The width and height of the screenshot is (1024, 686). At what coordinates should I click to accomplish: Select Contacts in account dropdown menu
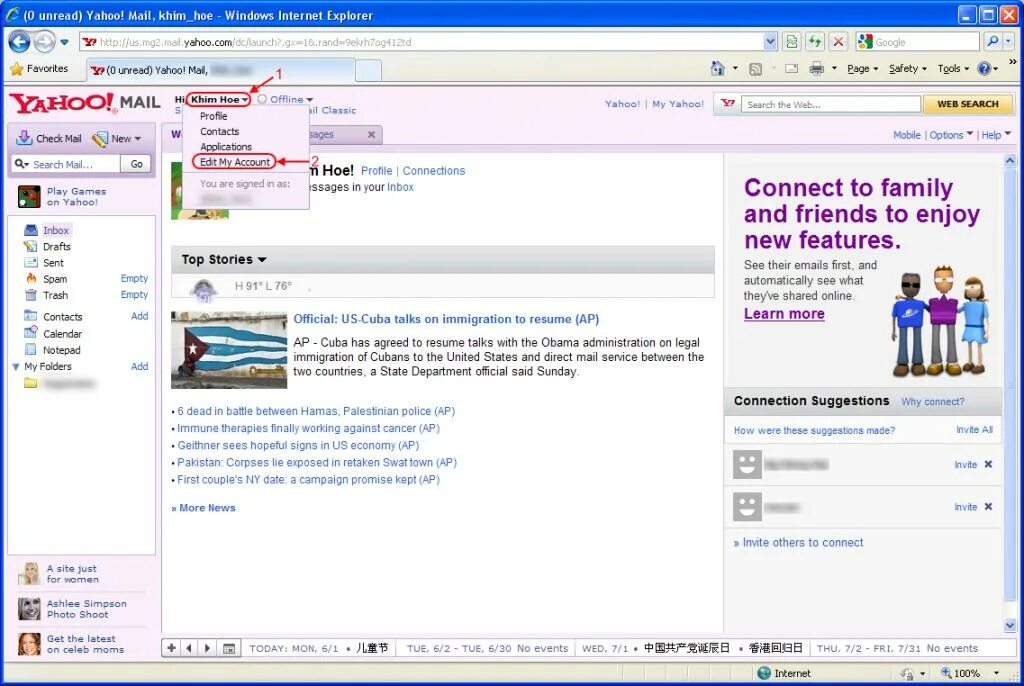(x=219, y=131)
